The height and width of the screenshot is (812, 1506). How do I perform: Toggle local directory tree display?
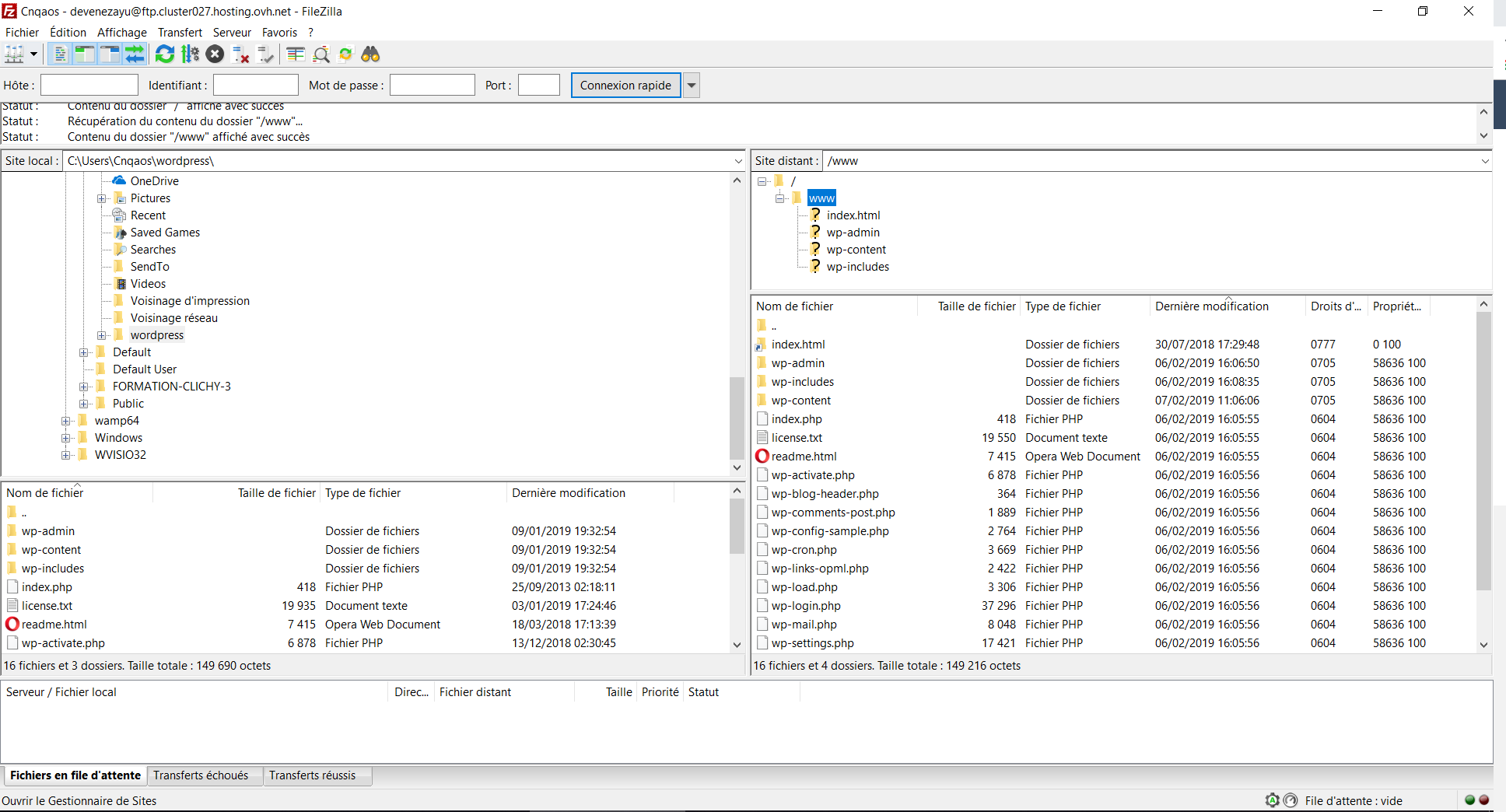click(x=84, y=54)
